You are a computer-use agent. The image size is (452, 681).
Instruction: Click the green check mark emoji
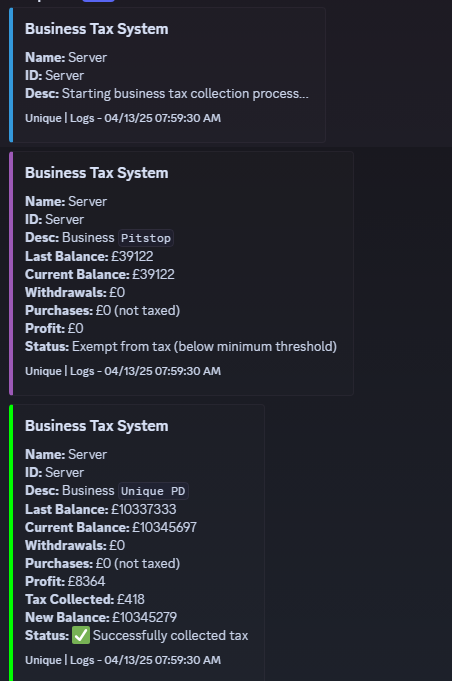[x=81, y=635]
